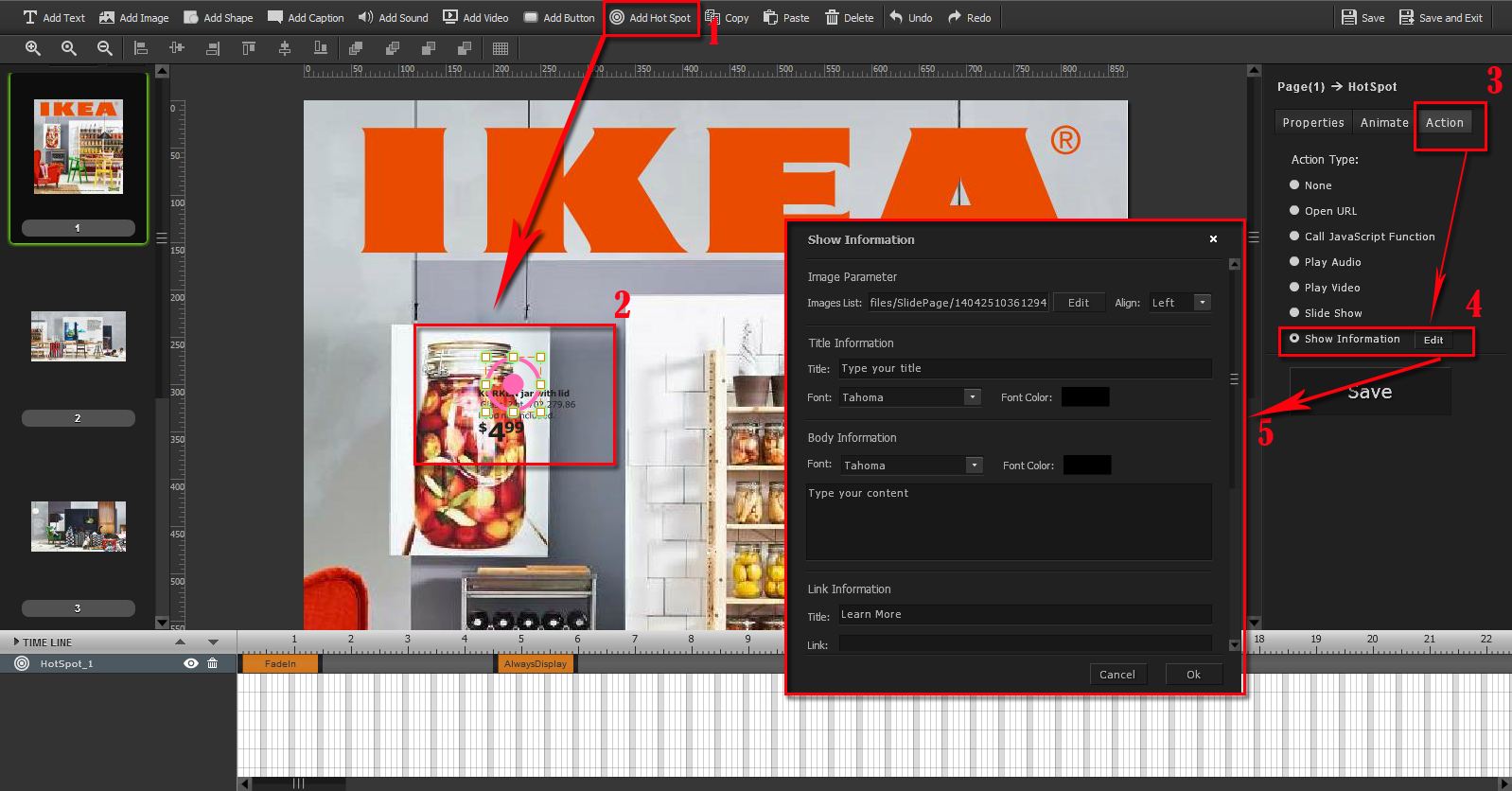Toggle the grid display icon

click(x=501, y=48)
